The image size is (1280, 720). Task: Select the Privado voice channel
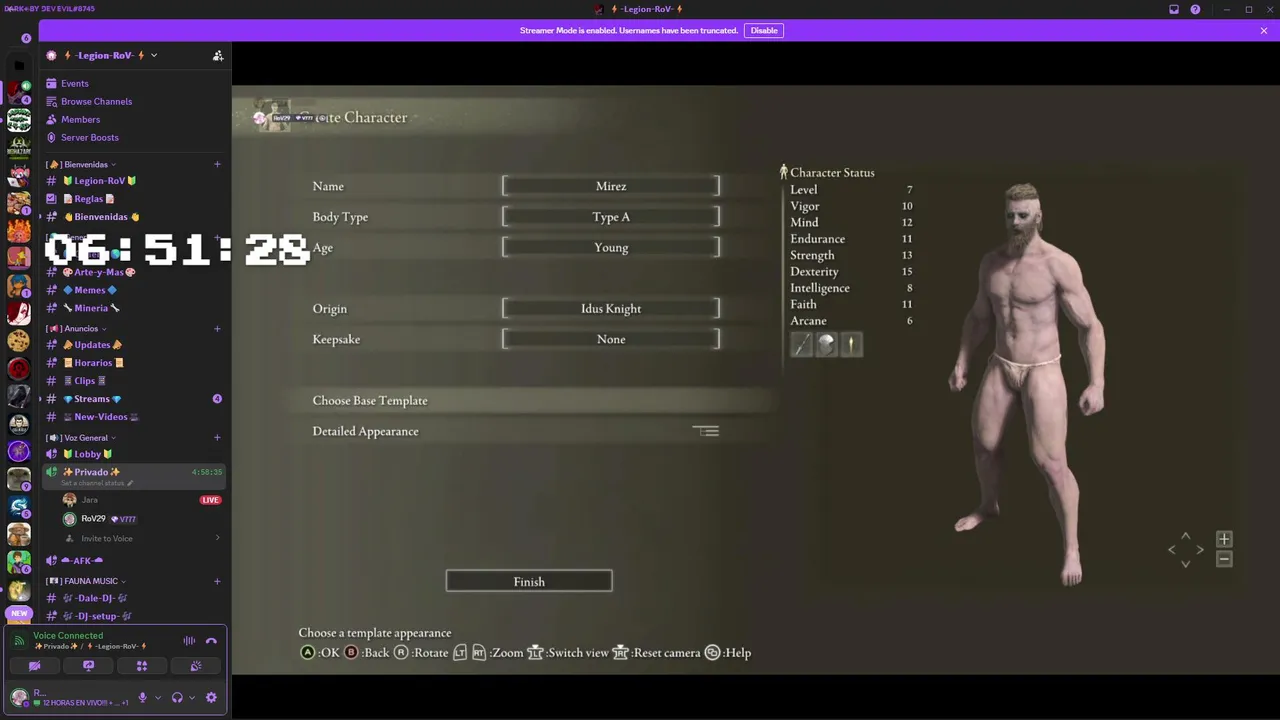[91, 472]
